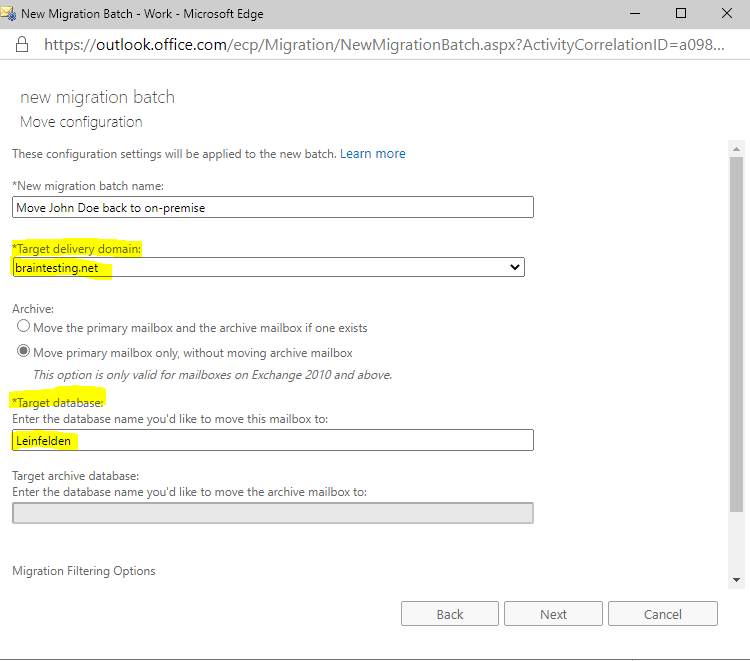Click the lock icon in address bar
750x661 pixels.
pos(22,44)
